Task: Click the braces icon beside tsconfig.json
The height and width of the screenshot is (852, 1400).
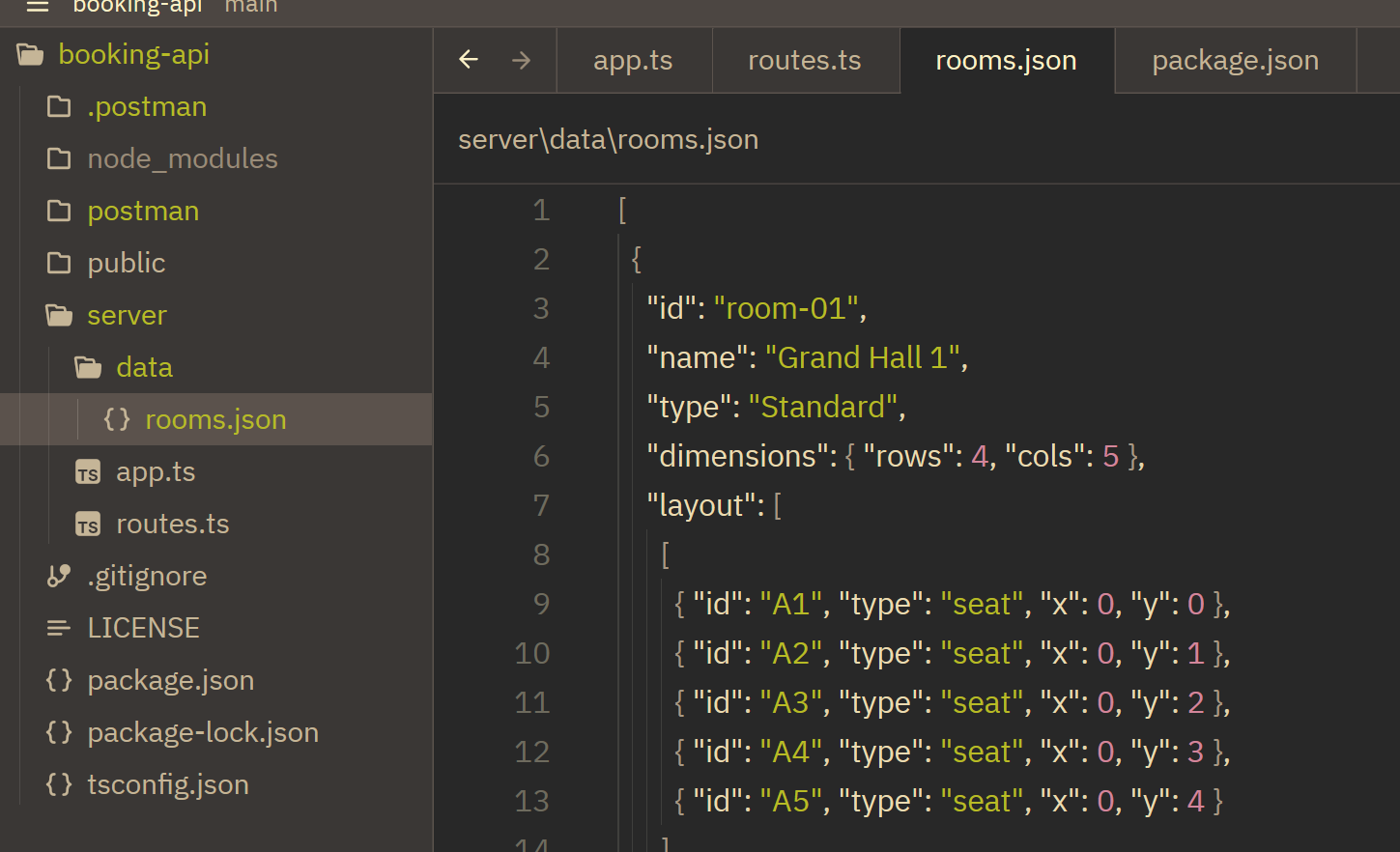Action: pyautogui.click(x=59, y=784)
